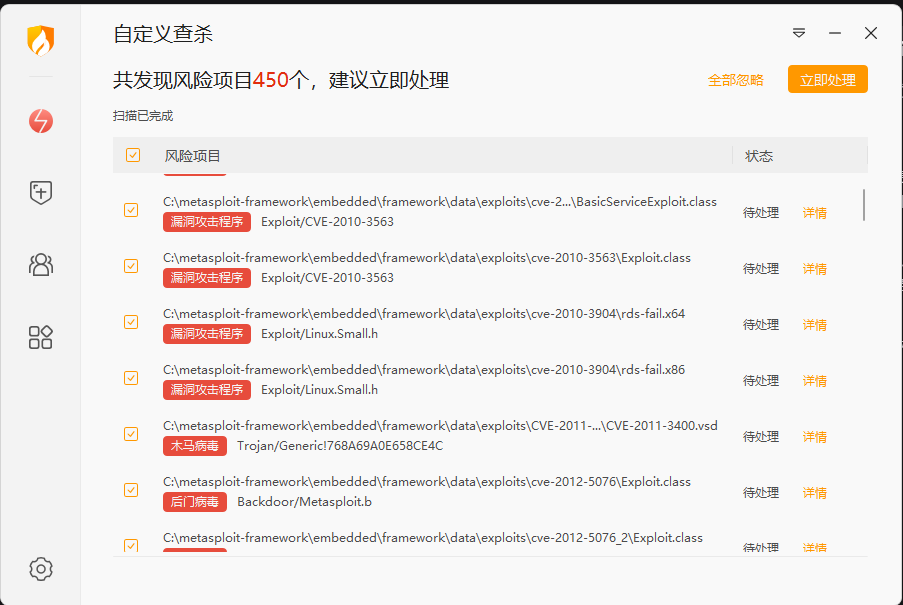Uncheck the rds-fail.x86 item checkbox
Viewport: 903px width, 605px height.
(131, 378)
